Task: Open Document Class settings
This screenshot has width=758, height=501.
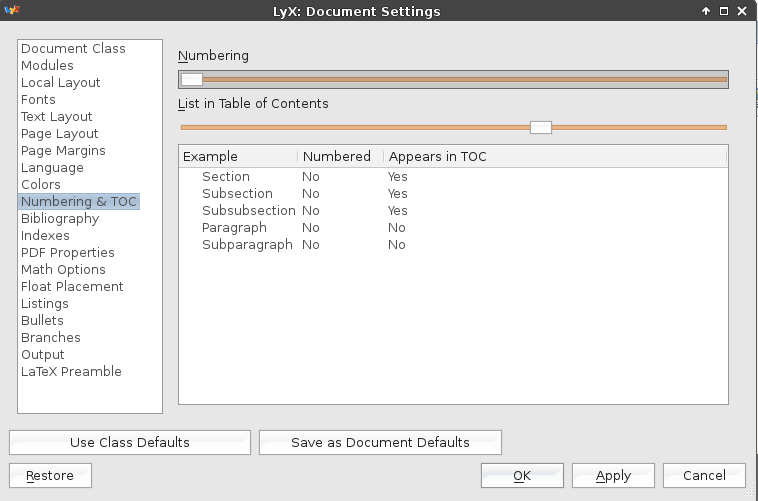Action: click(73, 48)
